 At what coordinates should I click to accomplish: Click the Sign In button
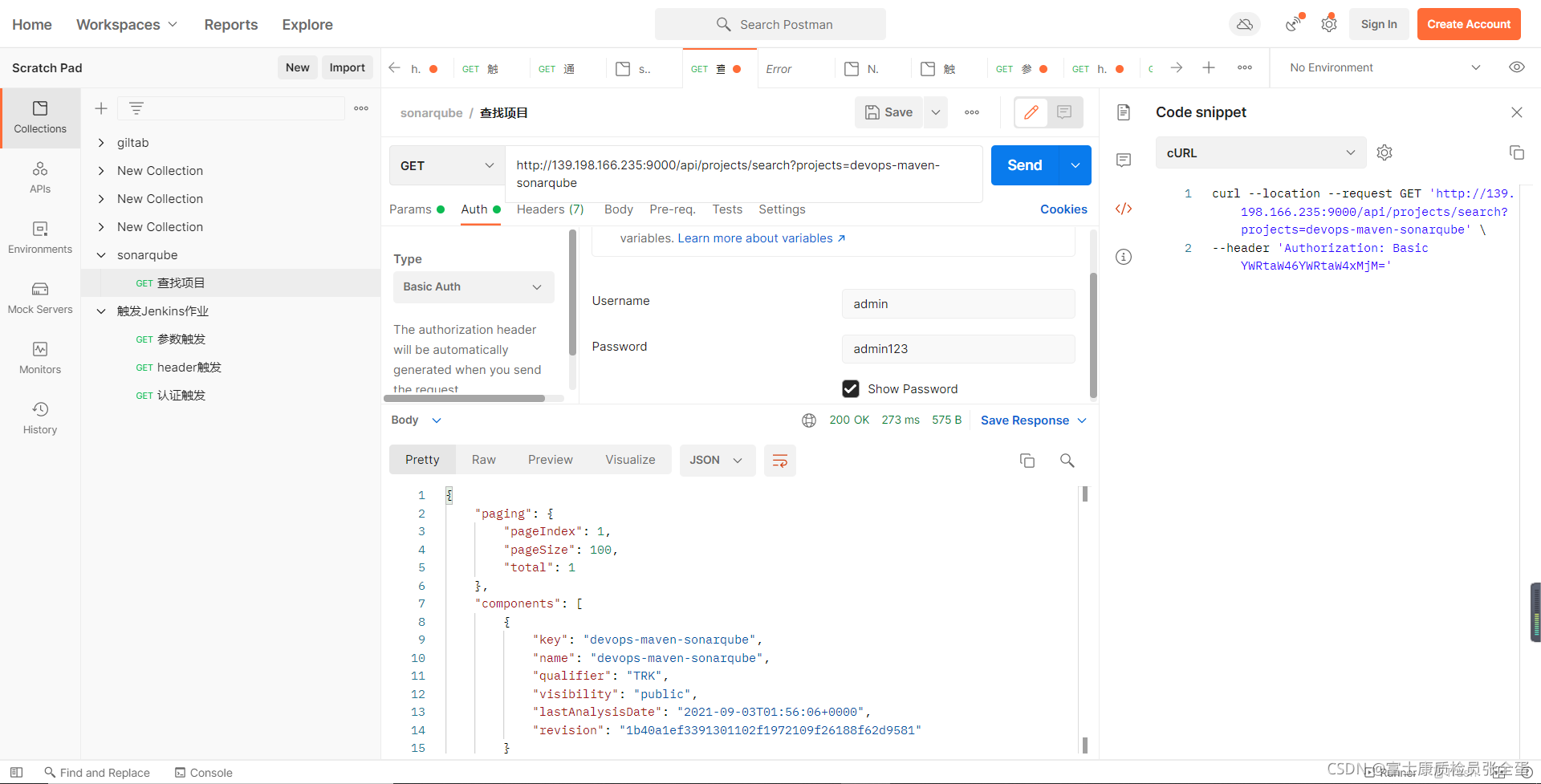click(1379, 24)
